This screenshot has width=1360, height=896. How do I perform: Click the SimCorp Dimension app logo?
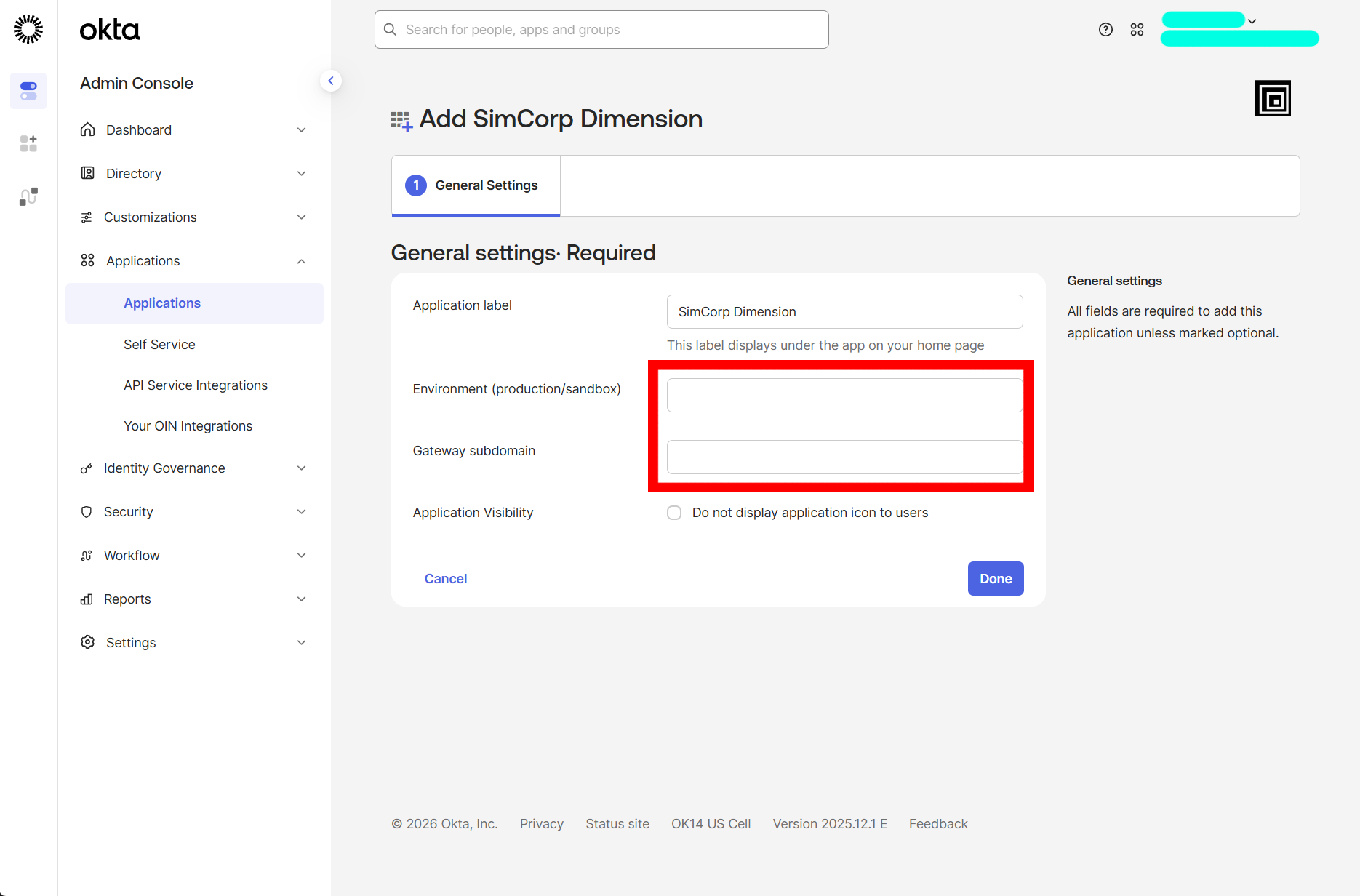point(1272,98)
